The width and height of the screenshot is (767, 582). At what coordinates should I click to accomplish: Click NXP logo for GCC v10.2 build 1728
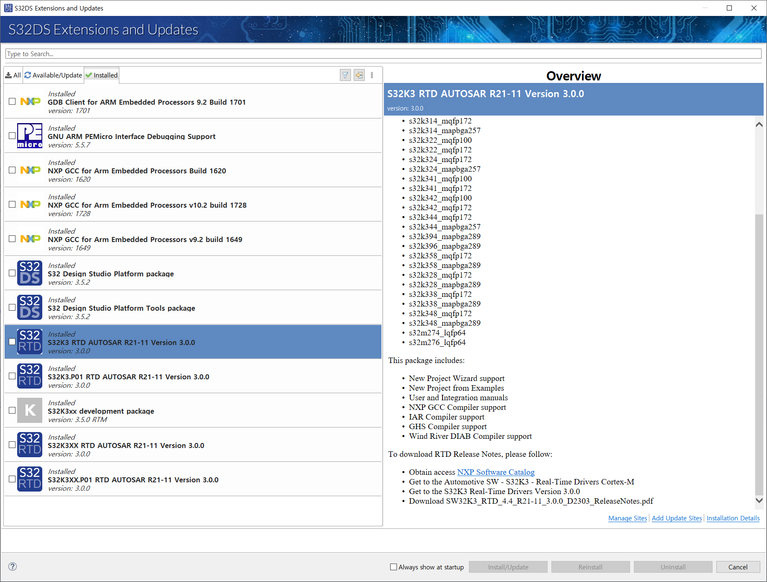[x=30, y=204]
